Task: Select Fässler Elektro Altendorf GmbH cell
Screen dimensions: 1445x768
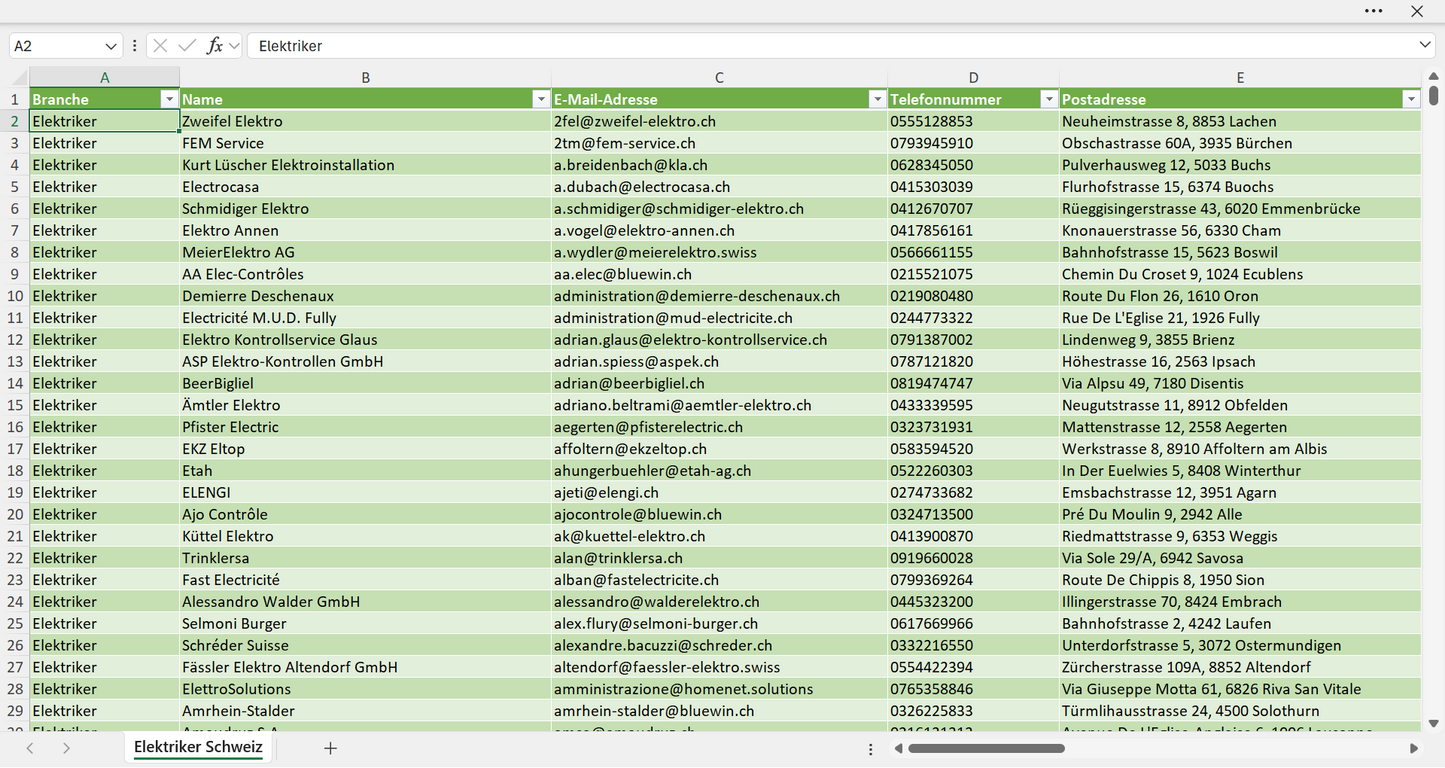Action: coord(365,667)
